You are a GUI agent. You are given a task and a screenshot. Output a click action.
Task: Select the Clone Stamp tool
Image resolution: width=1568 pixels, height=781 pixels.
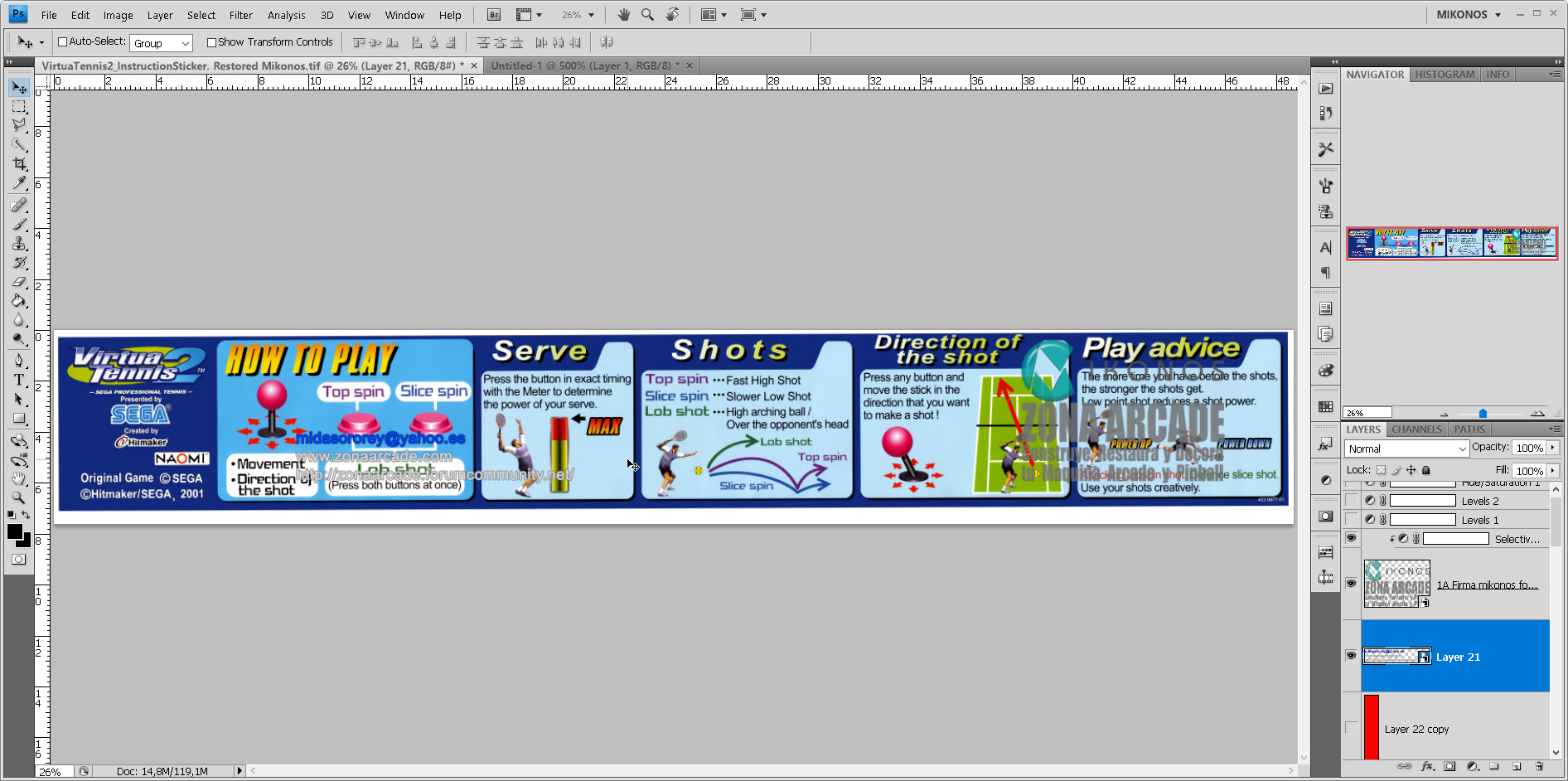pos(18,244)
